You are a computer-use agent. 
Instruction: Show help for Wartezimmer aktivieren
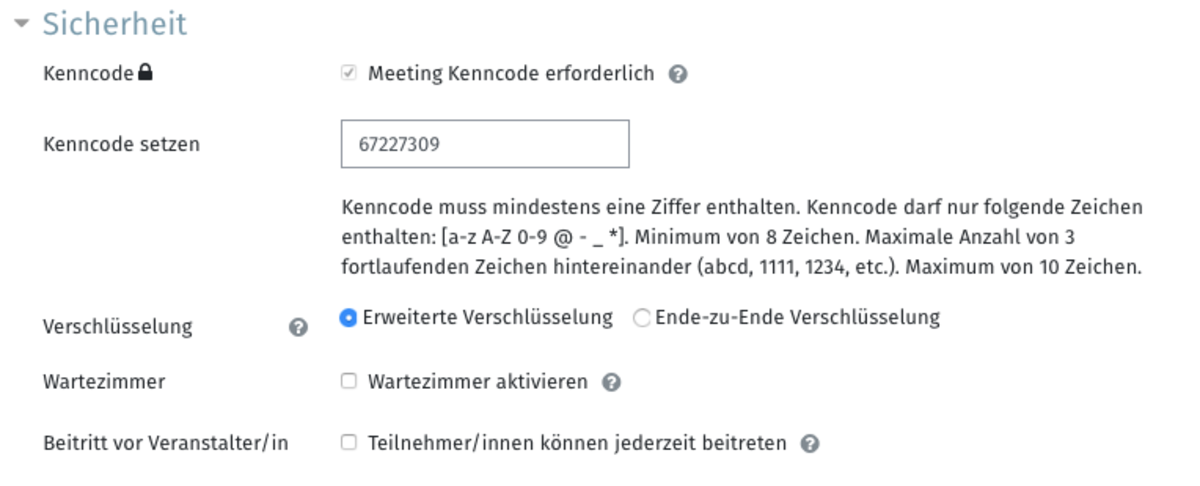coord(612,382)
